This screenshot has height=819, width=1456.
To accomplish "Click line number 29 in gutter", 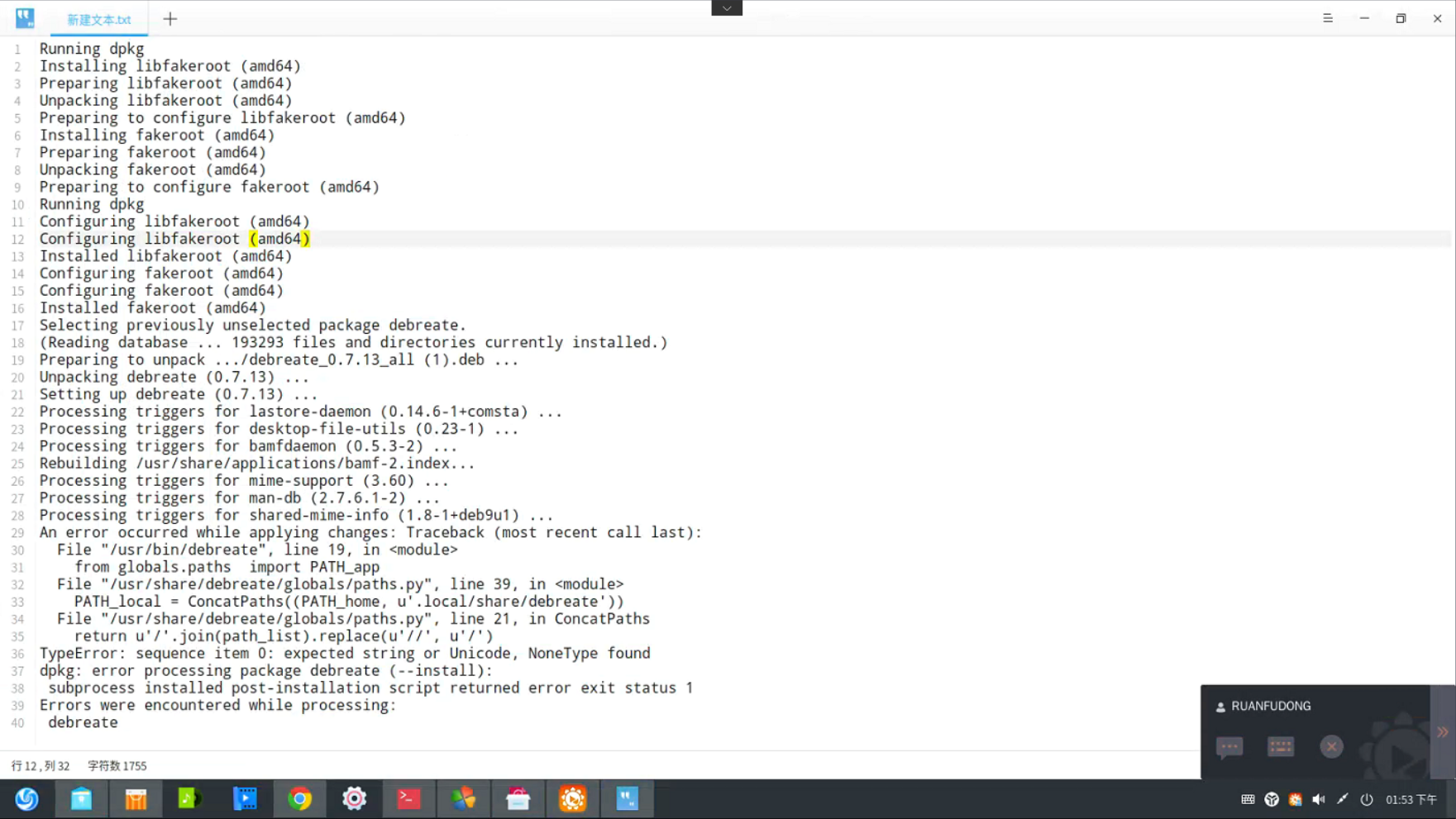I will click(x=17, y=533).
